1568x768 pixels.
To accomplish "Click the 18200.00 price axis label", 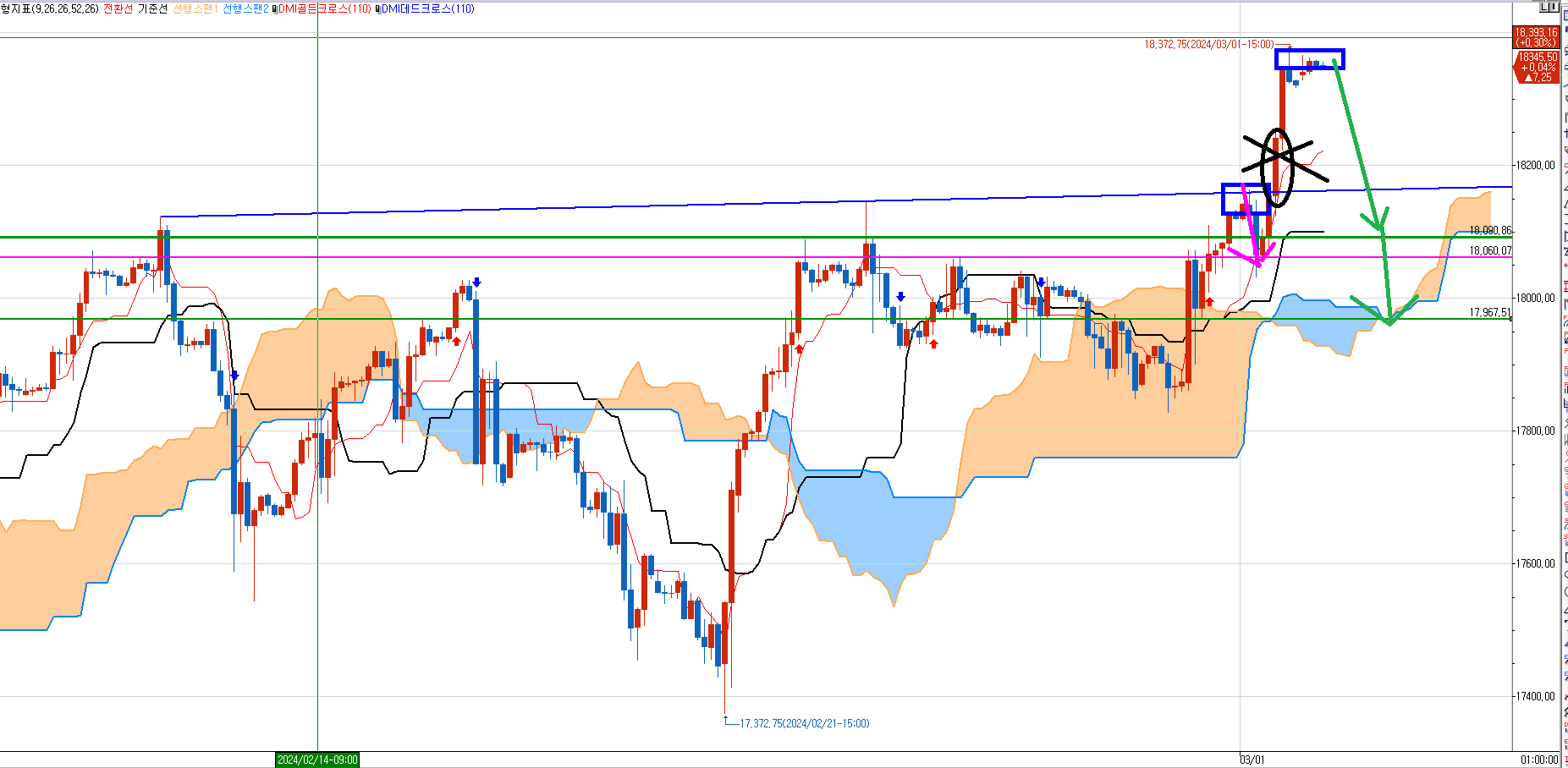I will pyautogui.click(x=1536, y=165).
